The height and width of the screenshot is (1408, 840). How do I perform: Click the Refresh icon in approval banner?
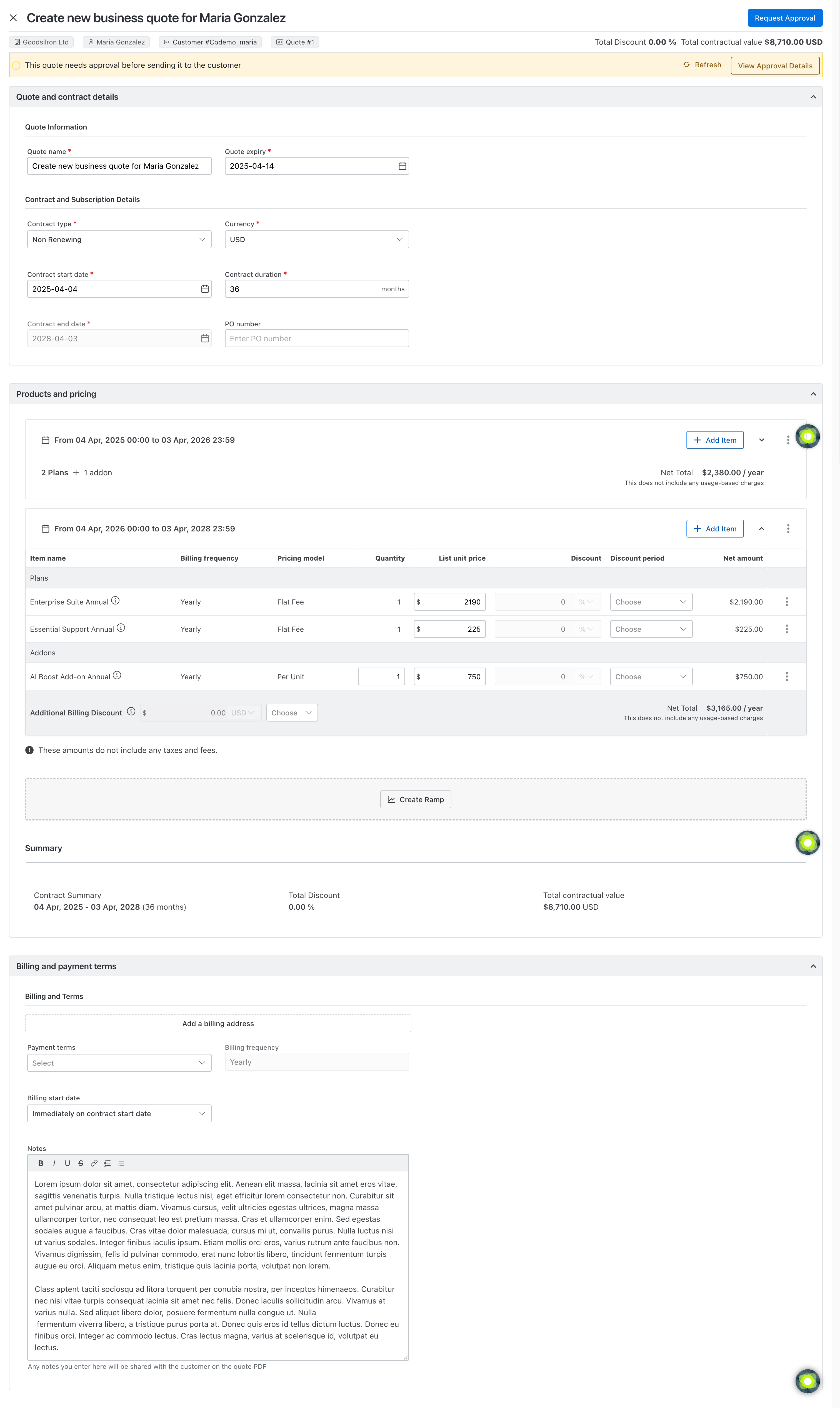point(686,64)
